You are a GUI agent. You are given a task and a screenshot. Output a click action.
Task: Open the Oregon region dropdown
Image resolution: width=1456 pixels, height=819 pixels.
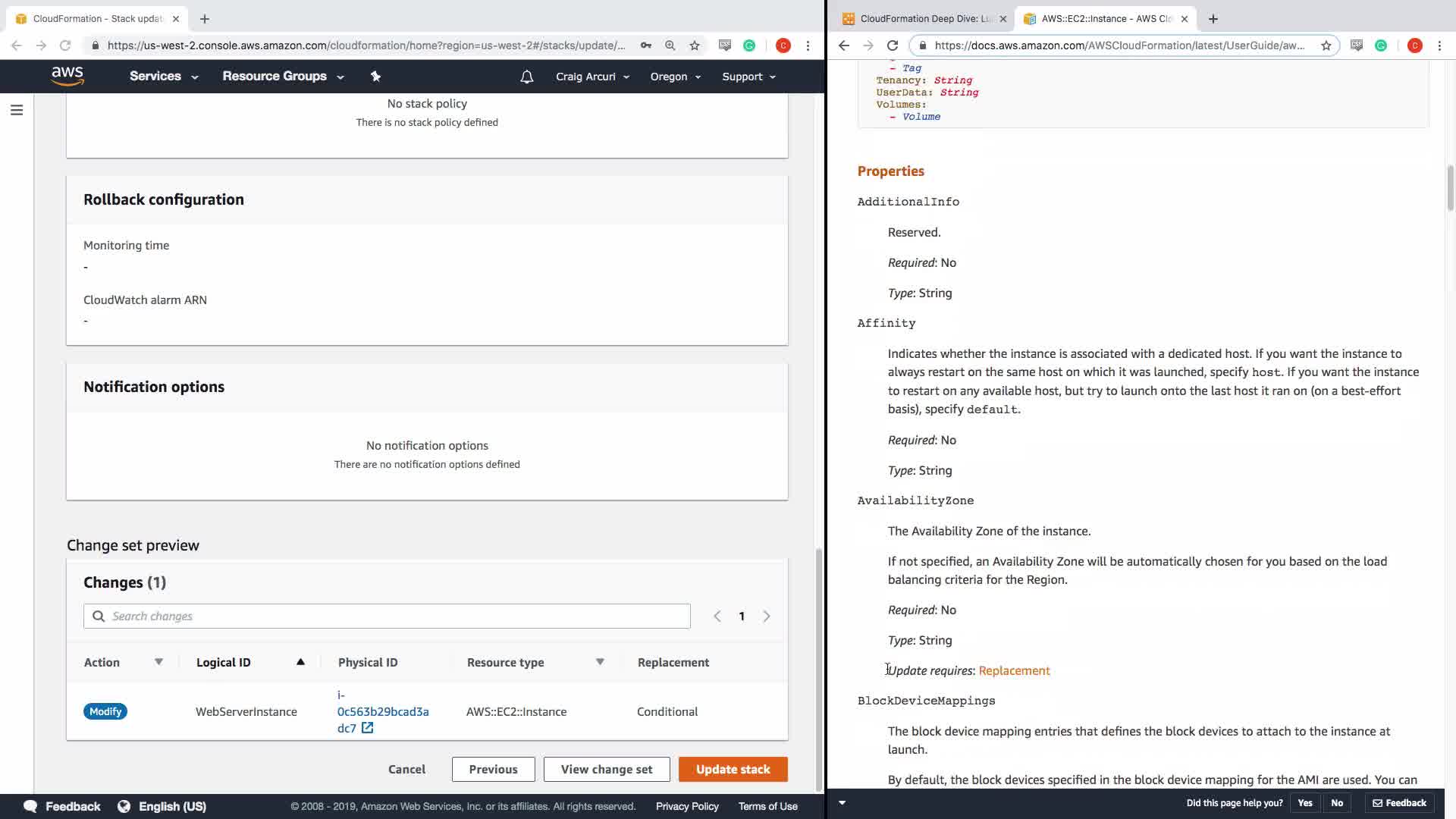(675, 77)
